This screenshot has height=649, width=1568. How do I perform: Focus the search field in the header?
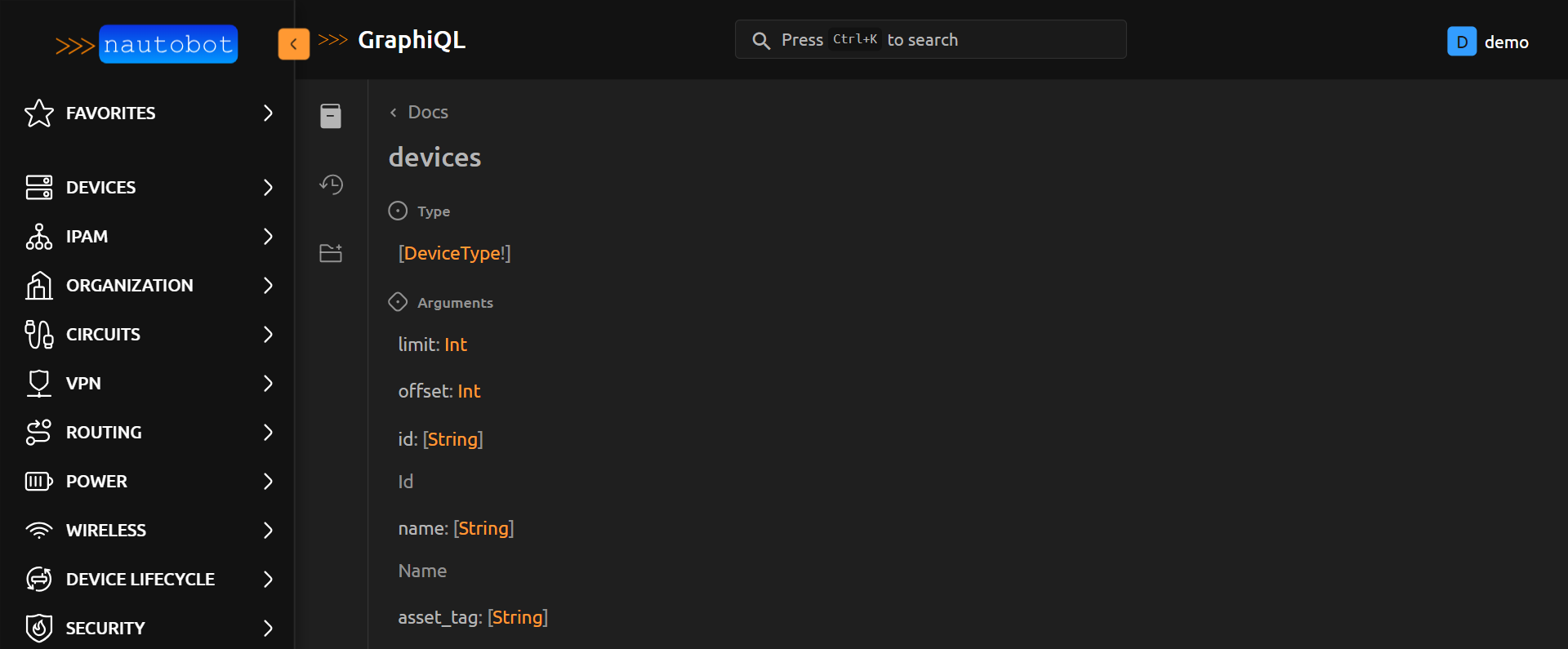click(x=930, y=40)
